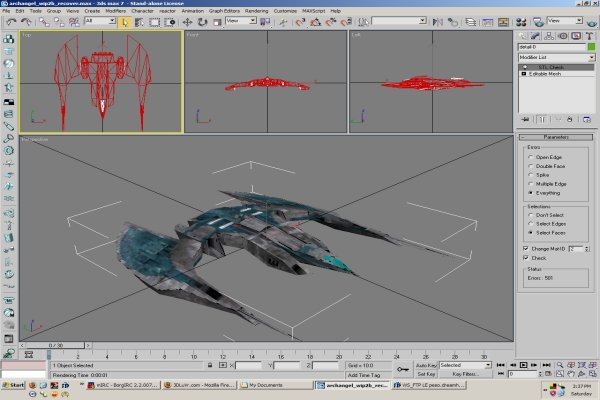Click the Zoom magnifier viewport control
The height and width of the screenshot is (400, 600).
(x=559, y=365)
